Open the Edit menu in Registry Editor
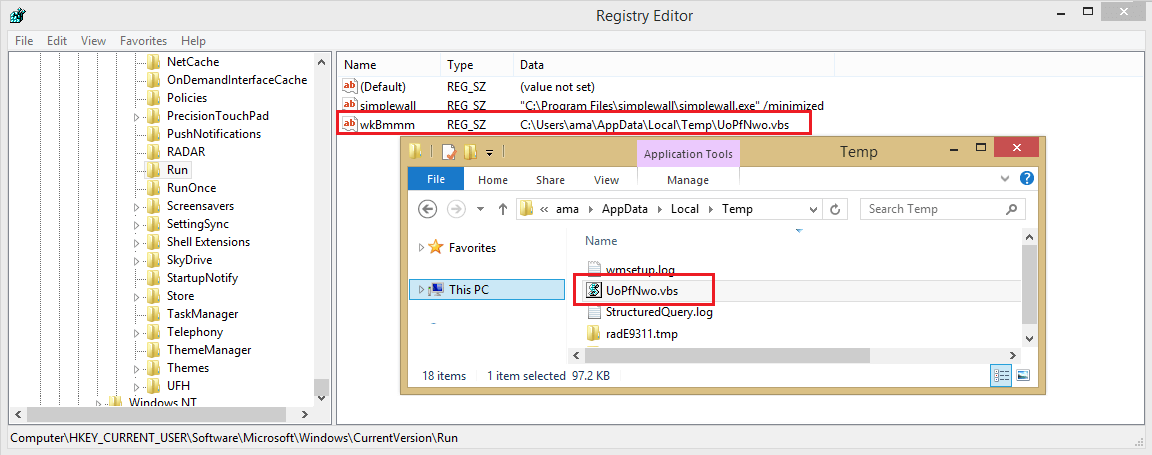 click(57, 40)
